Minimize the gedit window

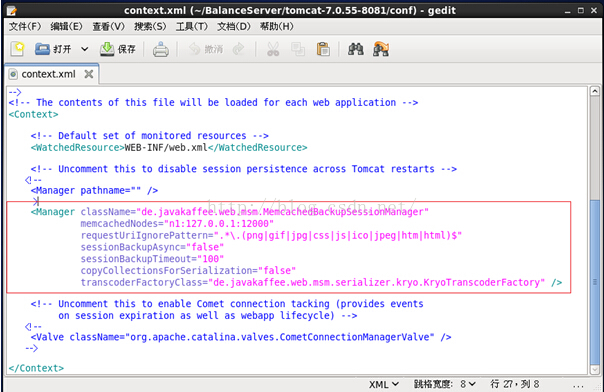(567, 11)
